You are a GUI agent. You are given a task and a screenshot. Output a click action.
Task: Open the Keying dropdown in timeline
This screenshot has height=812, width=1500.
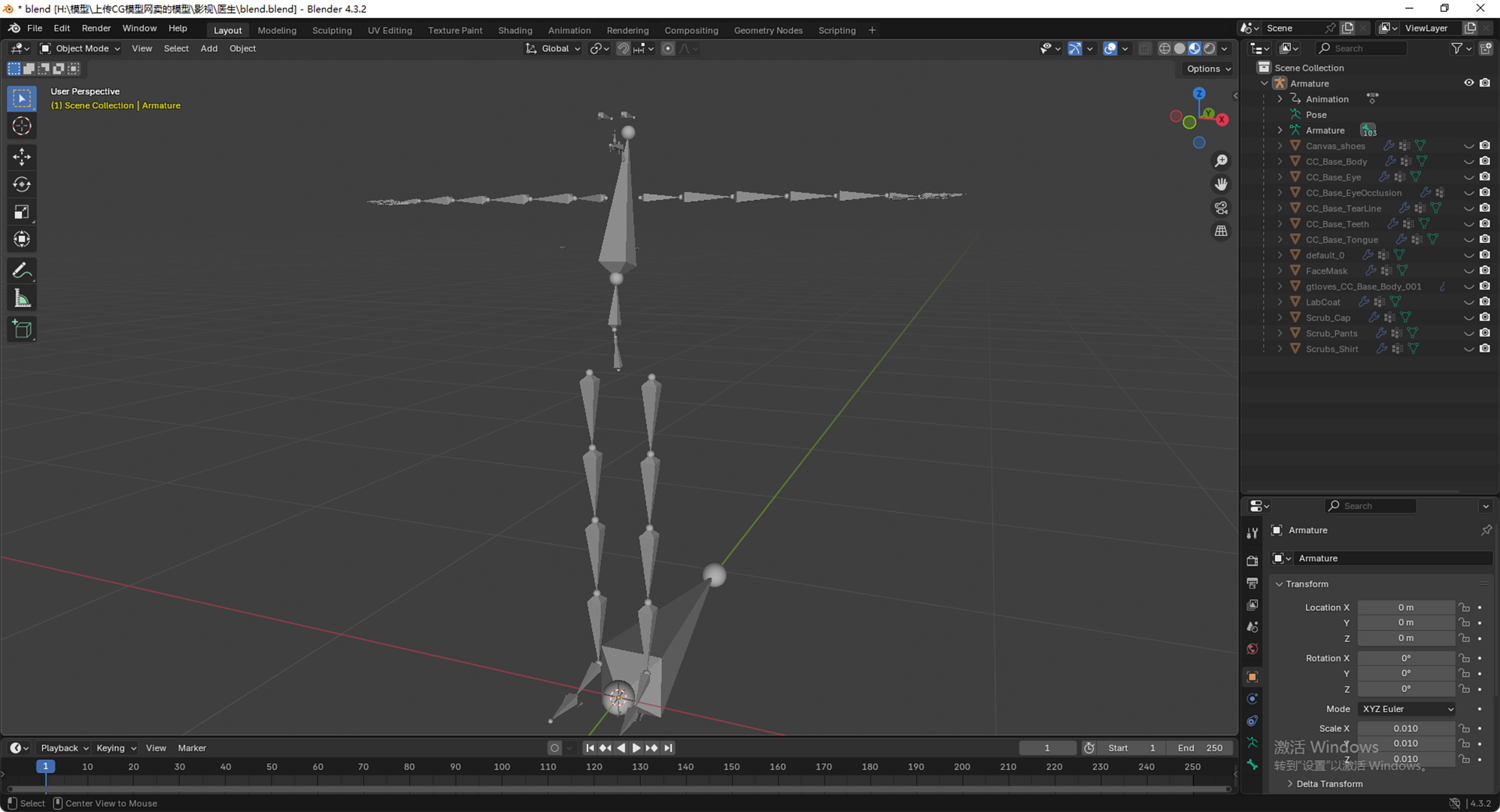pyautogui.click(x=117, y=748)
